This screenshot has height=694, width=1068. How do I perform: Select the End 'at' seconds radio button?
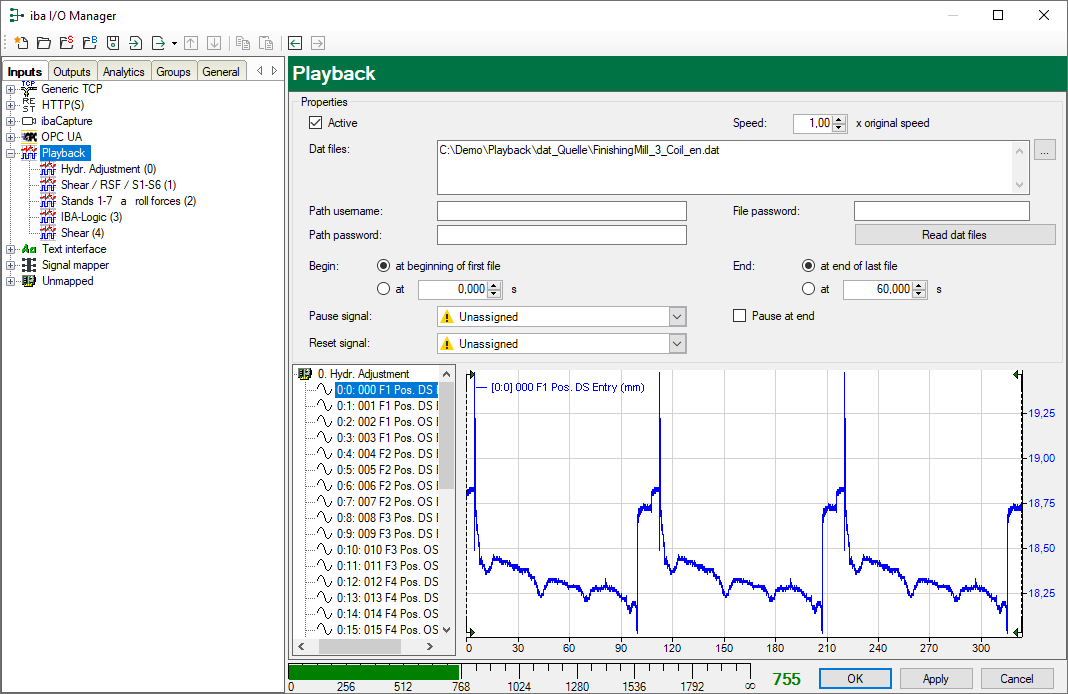tap(809, 289)
